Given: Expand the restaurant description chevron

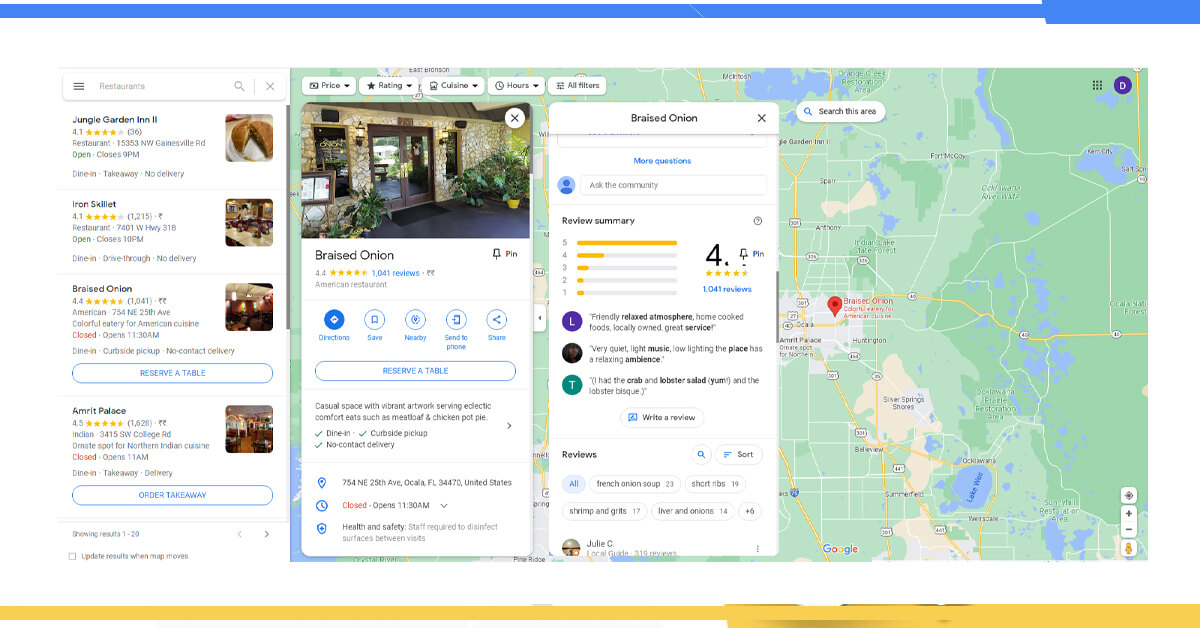Looking at the screenshot, I should pyautogui.click(x=509, y=425).
